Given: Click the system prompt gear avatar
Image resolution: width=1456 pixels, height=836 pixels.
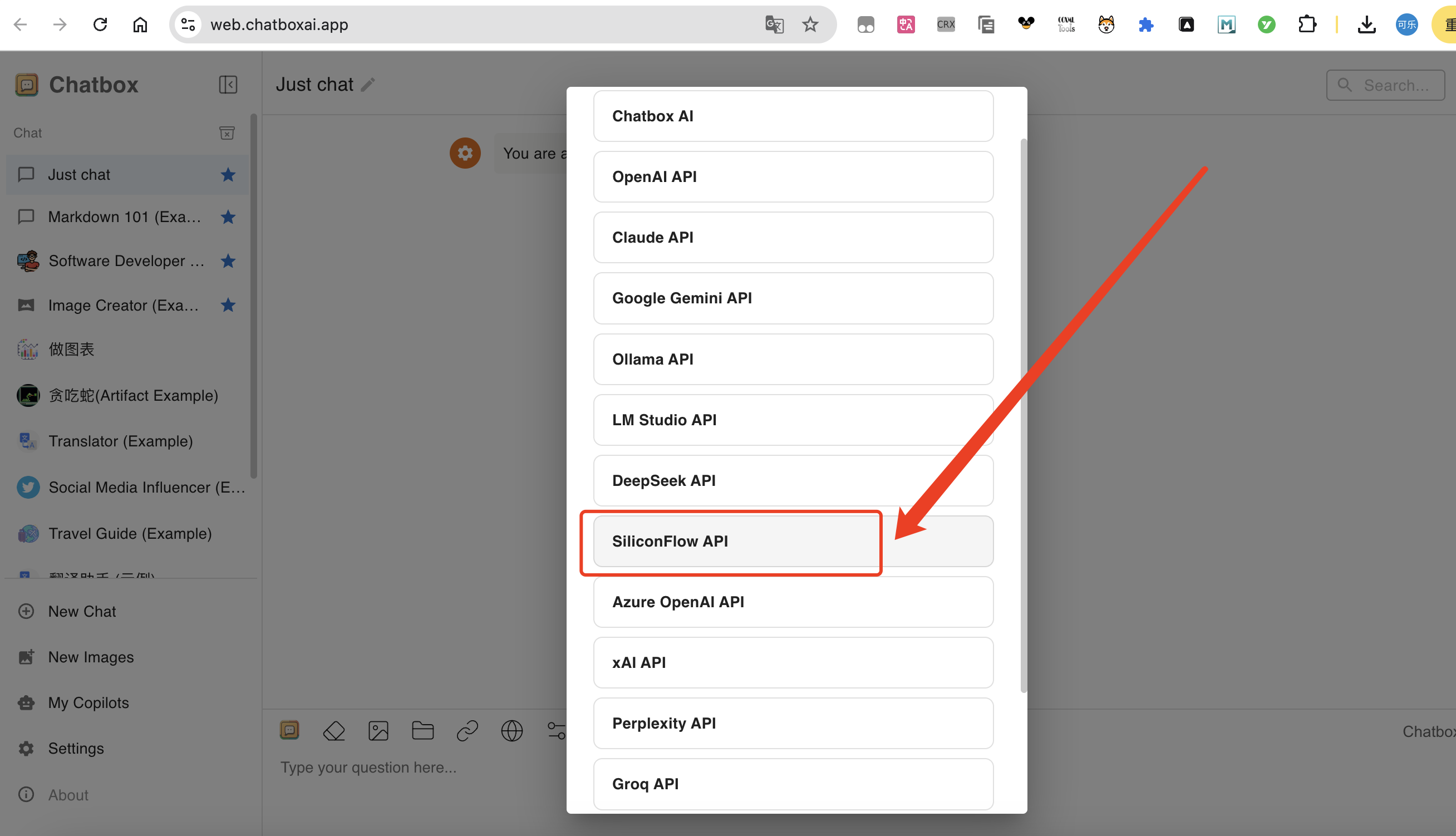Looking at the screenshot, I should (x=465, y=153).
